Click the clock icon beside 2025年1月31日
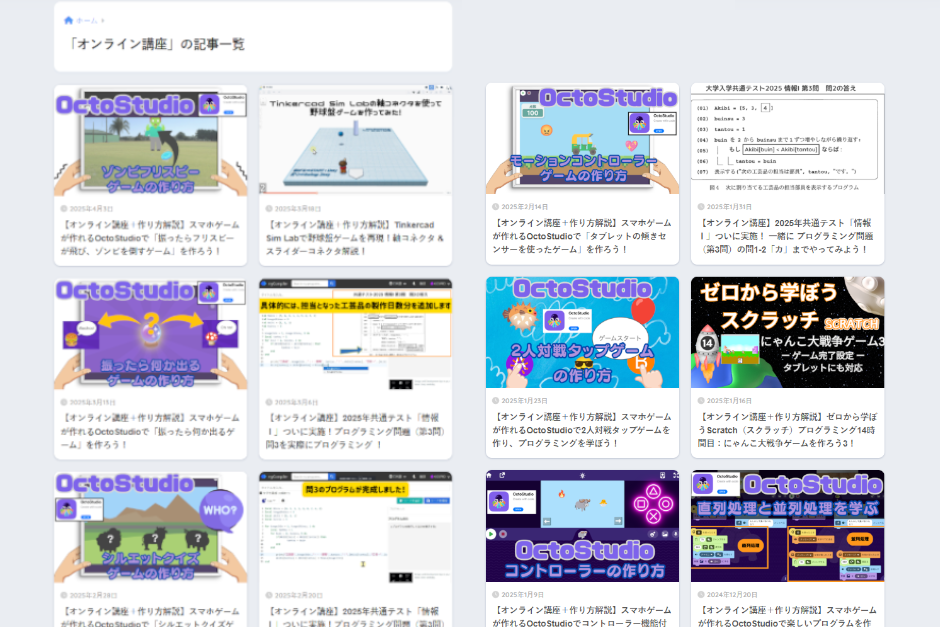The width and height of the screenshot is (940, 627). [701, 207]
